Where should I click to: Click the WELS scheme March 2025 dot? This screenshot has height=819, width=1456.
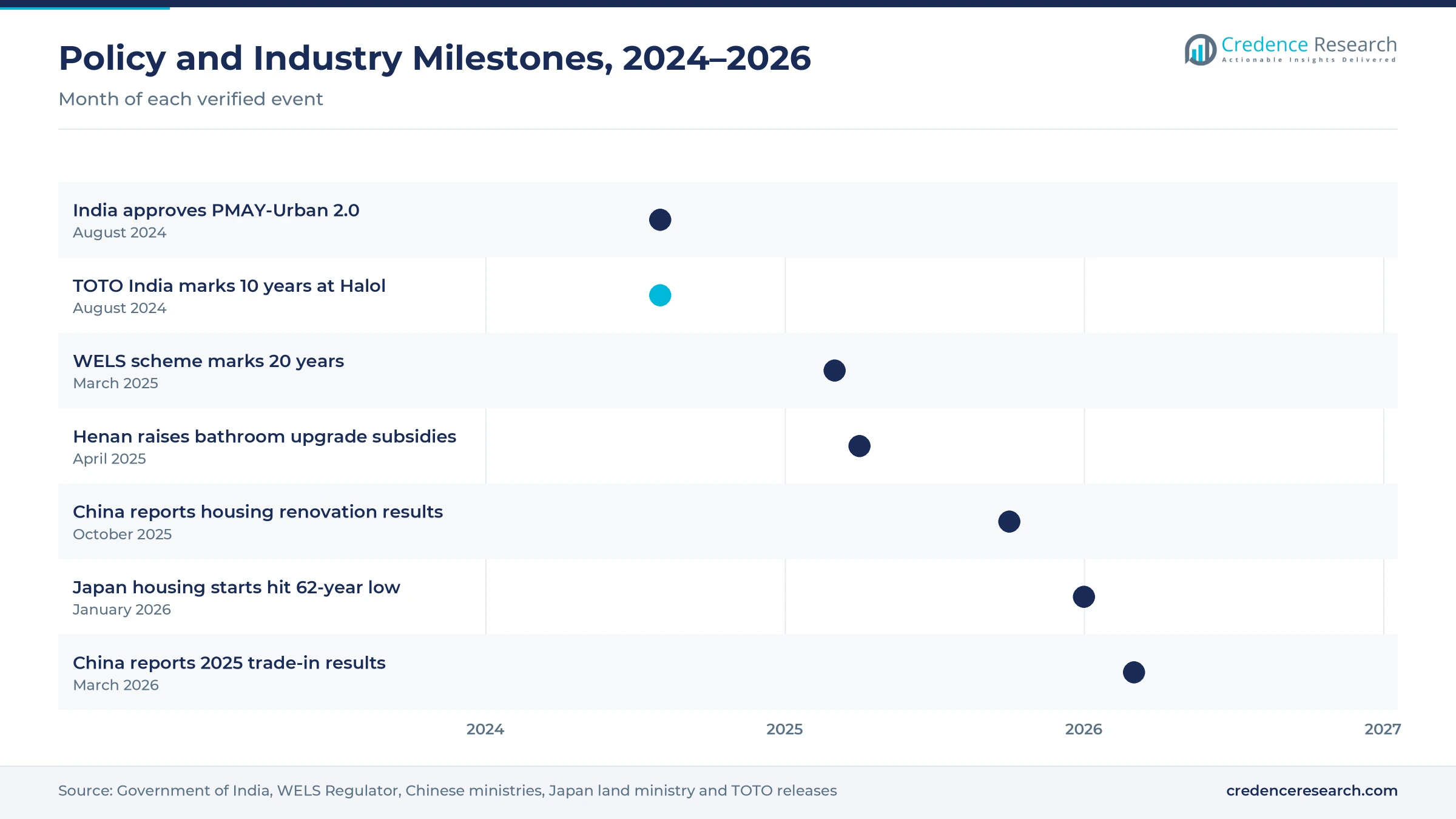pos(834,371)
